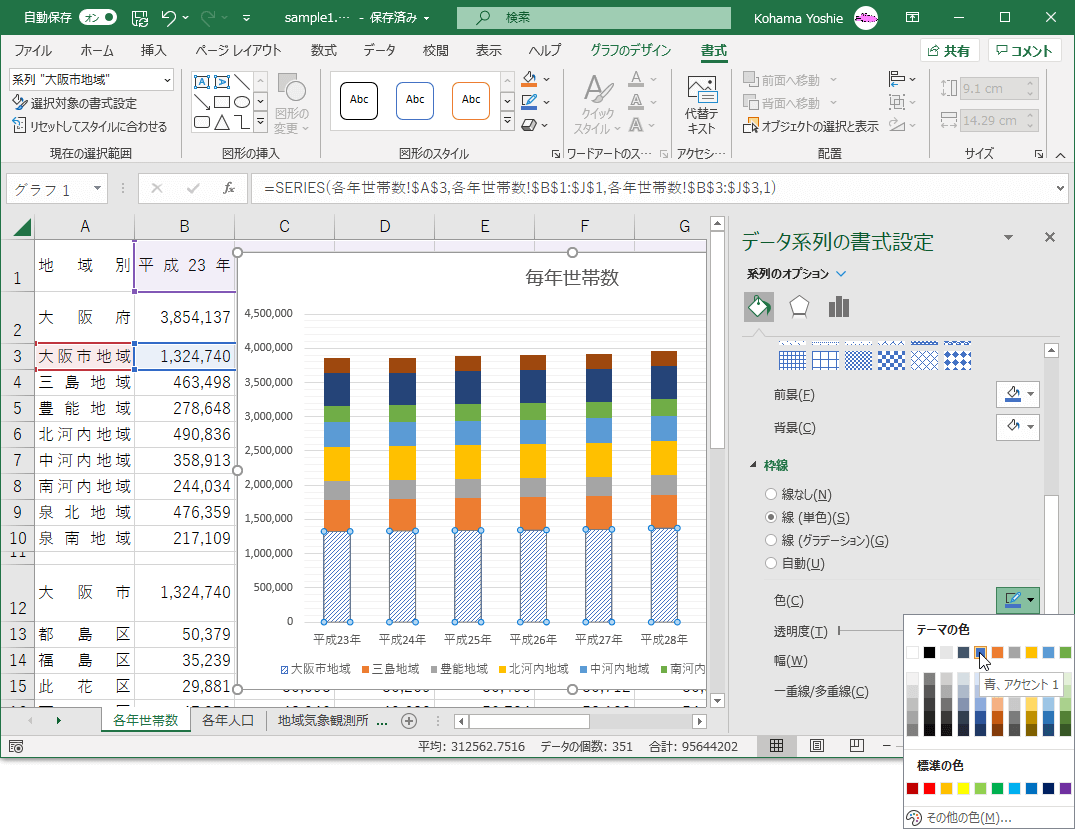Image resolution: width=1075 pixels, height=829 pixels.
Task: Open the chart element selection dropdown
Action: click(x=166, y=79)
